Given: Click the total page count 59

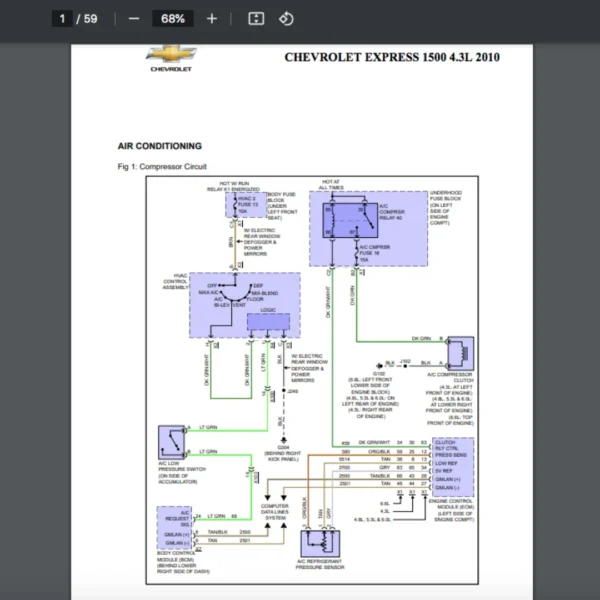Looking at the screenshot, I should (x=90, y=18).
